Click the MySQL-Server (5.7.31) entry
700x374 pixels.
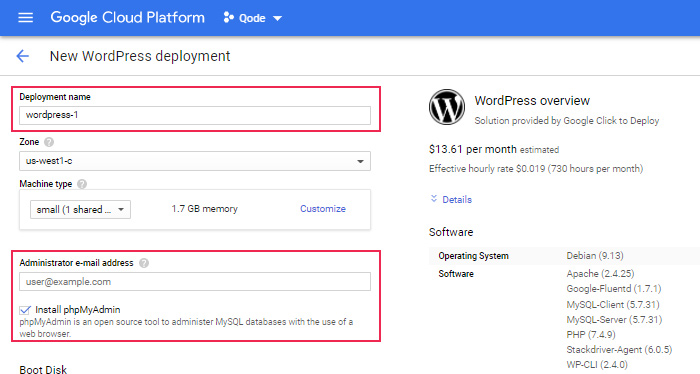[x=614, y=320]
